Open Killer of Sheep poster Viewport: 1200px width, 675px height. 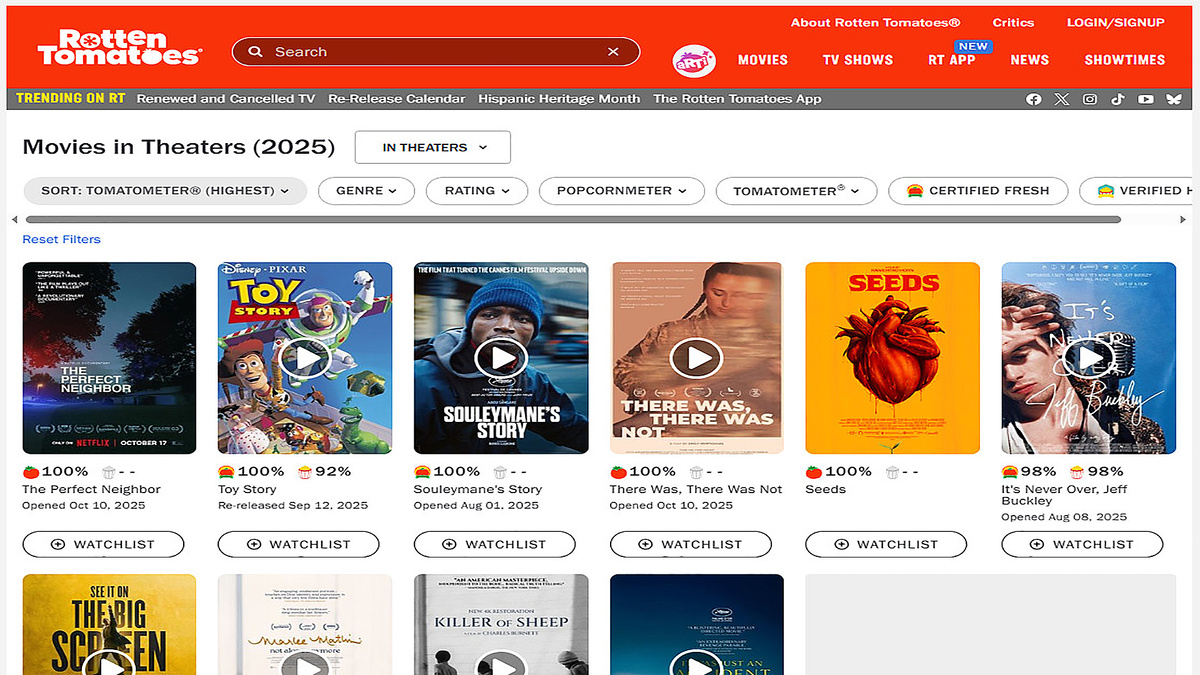click(501, 624)
